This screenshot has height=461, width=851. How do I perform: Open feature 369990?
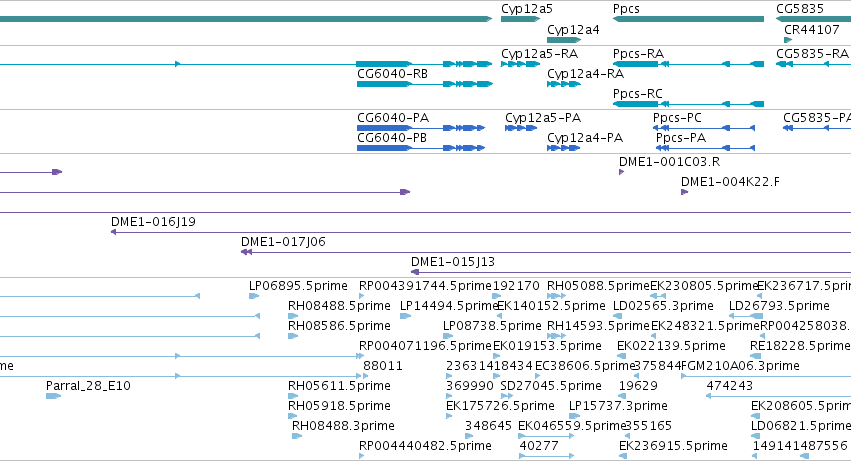pyautogui.click(x=469, y=387)
